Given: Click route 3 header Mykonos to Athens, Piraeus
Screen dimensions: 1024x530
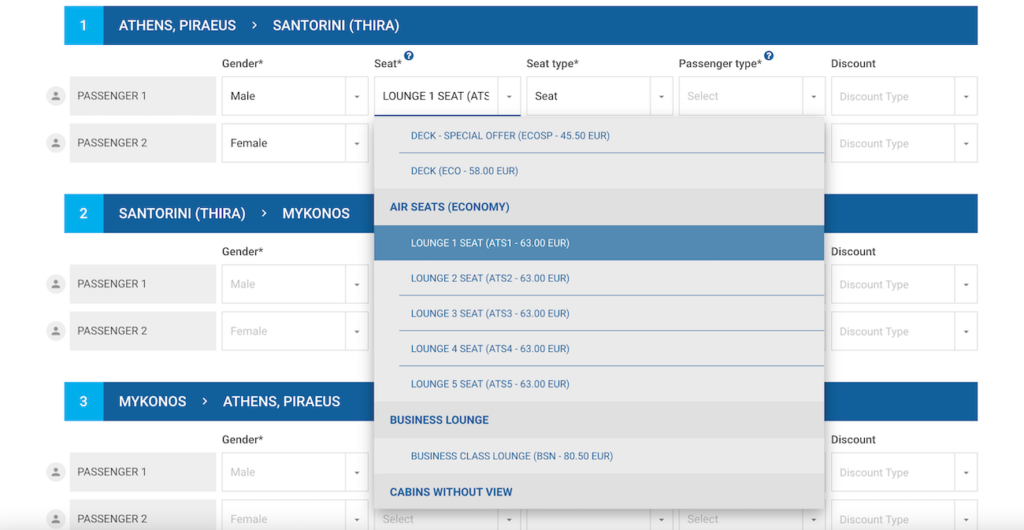Looking at the screenshot, I should [520, 401].
